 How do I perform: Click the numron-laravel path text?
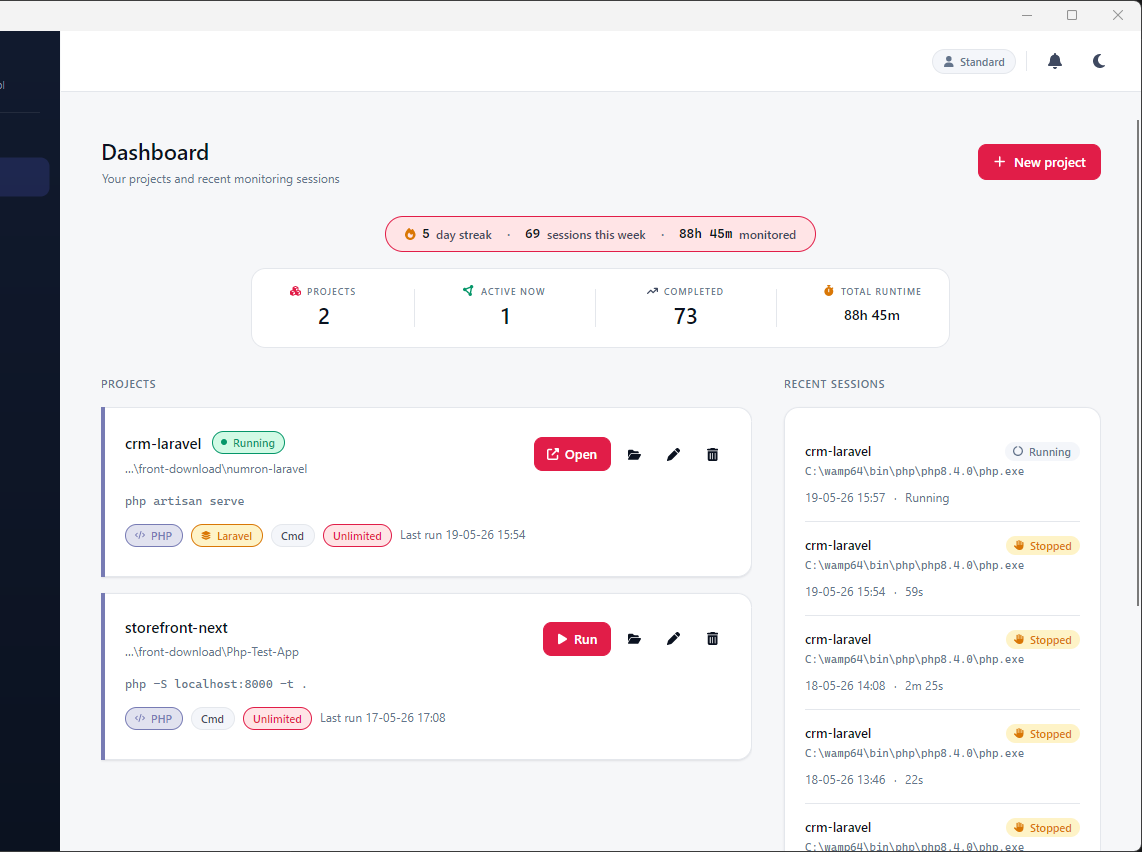coord(216,469)
